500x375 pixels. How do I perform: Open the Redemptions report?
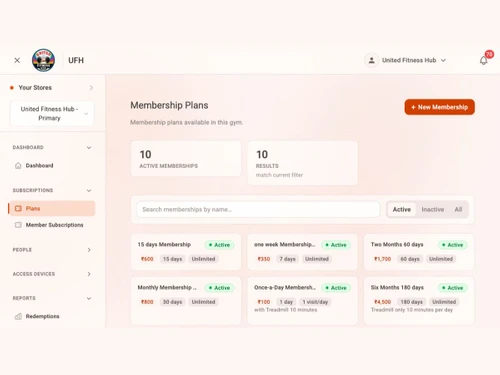[x=52, y=316]
